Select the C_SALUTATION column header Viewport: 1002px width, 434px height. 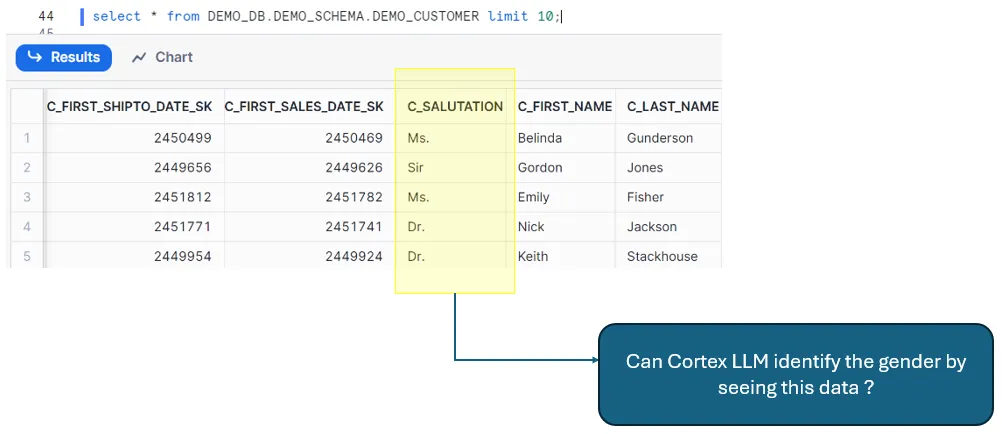click(455, 106)
